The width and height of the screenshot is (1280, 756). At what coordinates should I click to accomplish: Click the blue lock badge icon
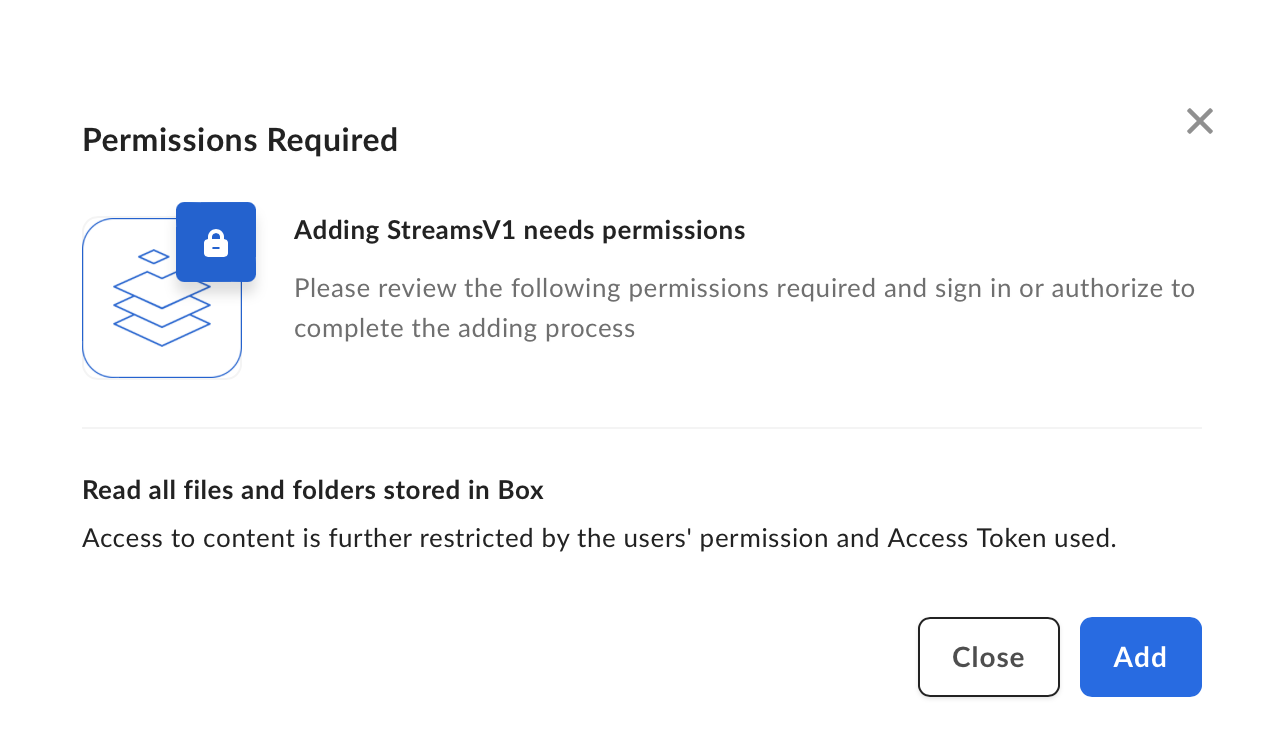[x=216, y=242]
